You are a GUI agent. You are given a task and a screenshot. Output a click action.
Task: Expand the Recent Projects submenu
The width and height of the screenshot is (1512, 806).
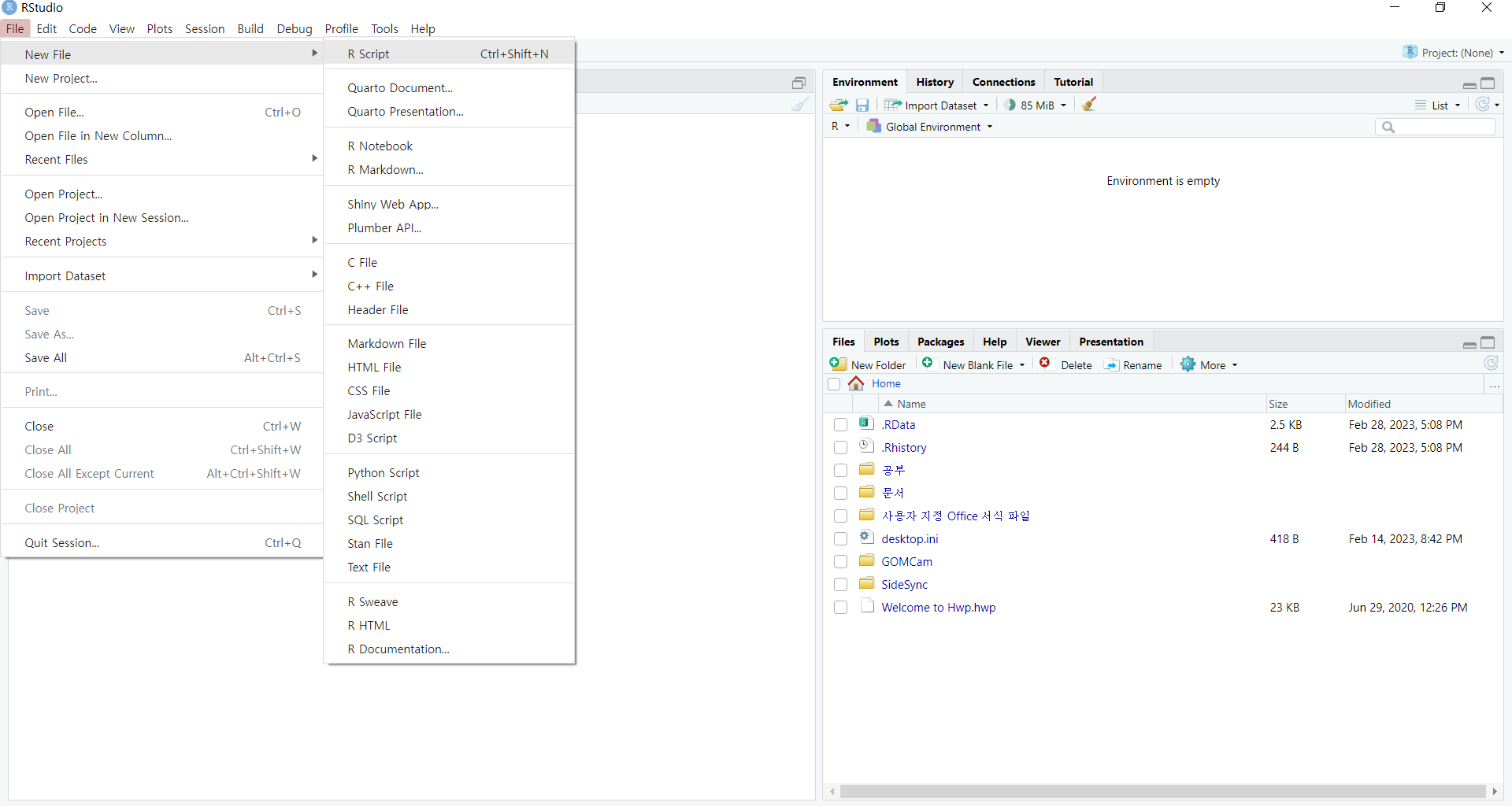point(163,241)
